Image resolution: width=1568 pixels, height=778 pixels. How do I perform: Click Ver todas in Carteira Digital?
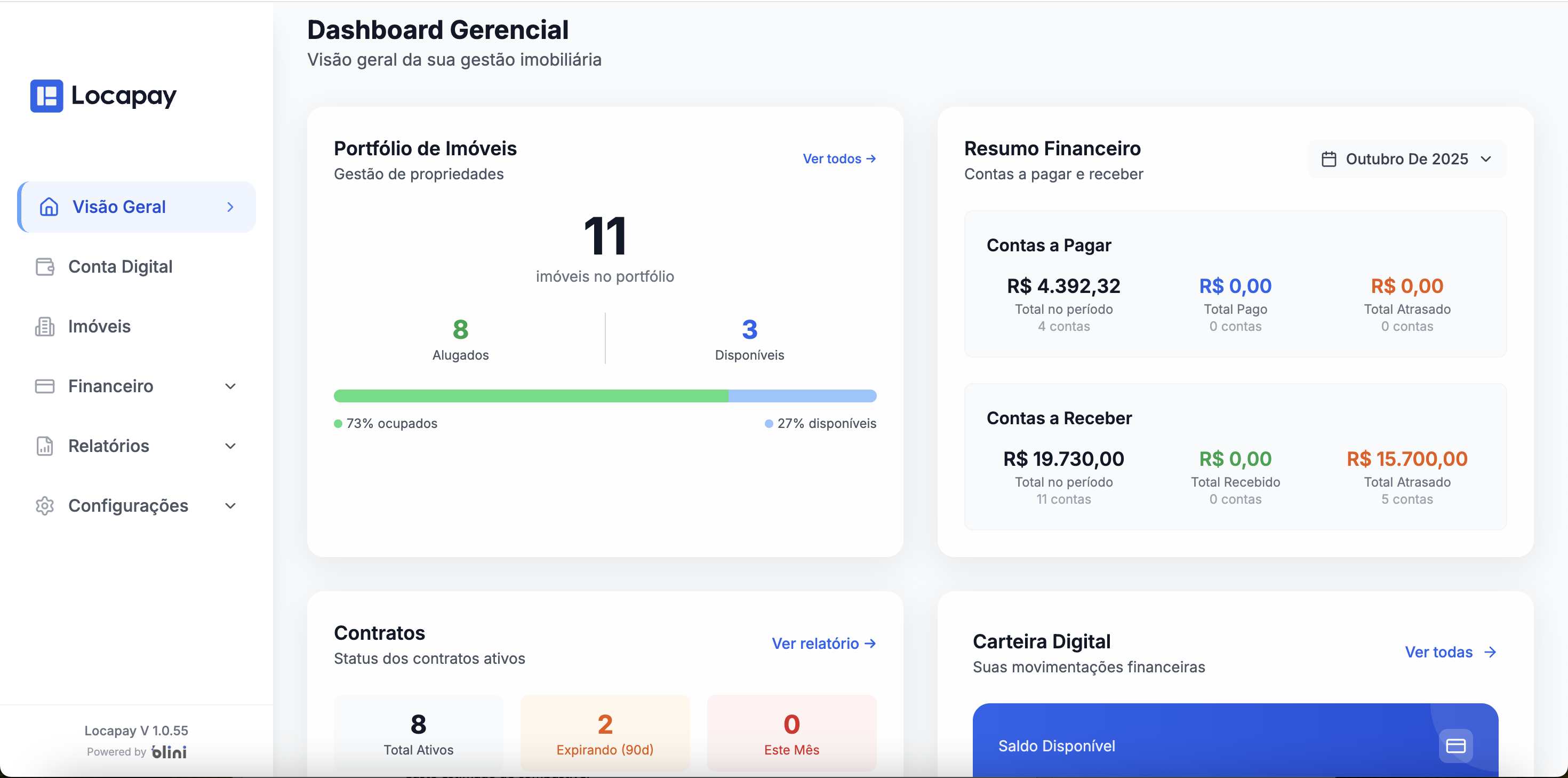click(x=1450, y=652)
